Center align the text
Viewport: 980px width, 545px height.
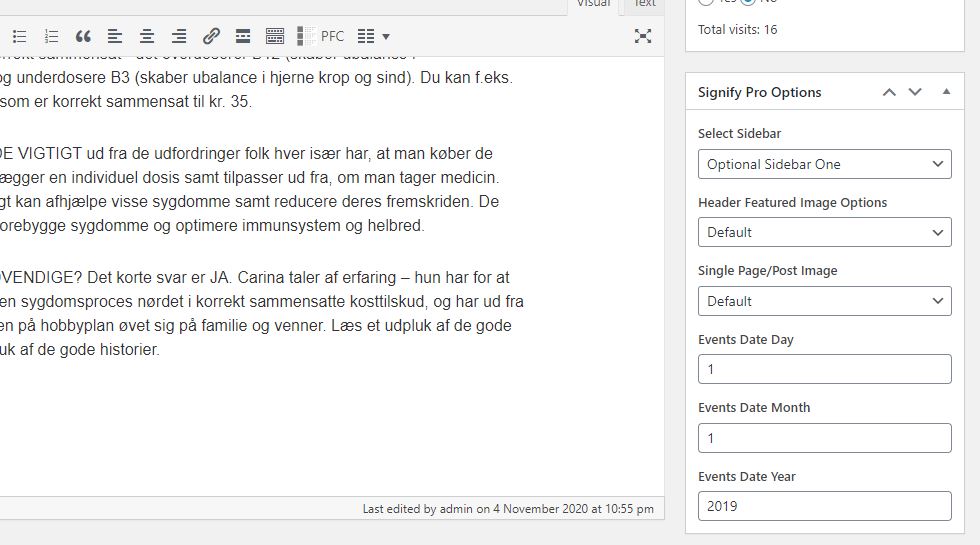tap(147, 36)
